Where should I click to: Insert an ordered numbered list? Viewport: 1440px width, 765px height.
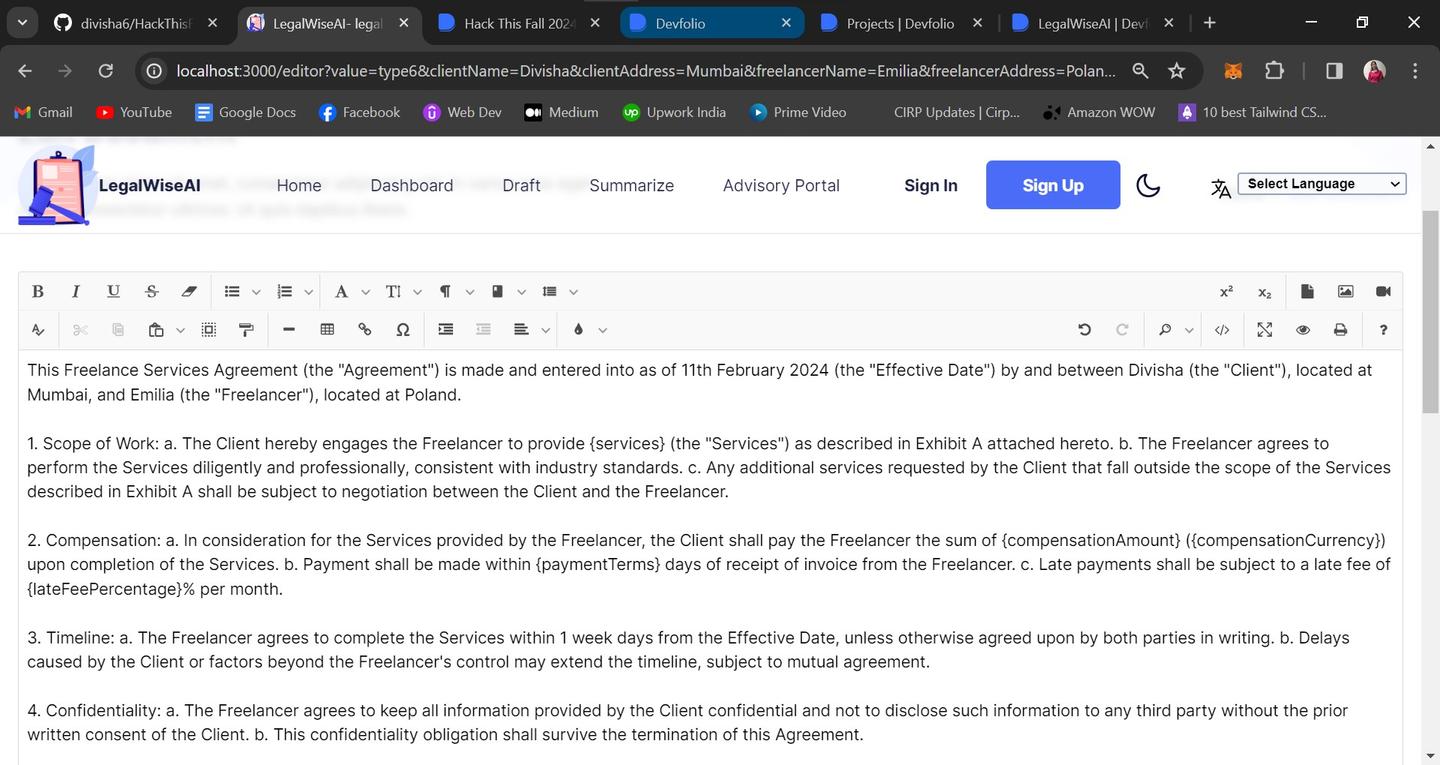[x=285, y=291]
